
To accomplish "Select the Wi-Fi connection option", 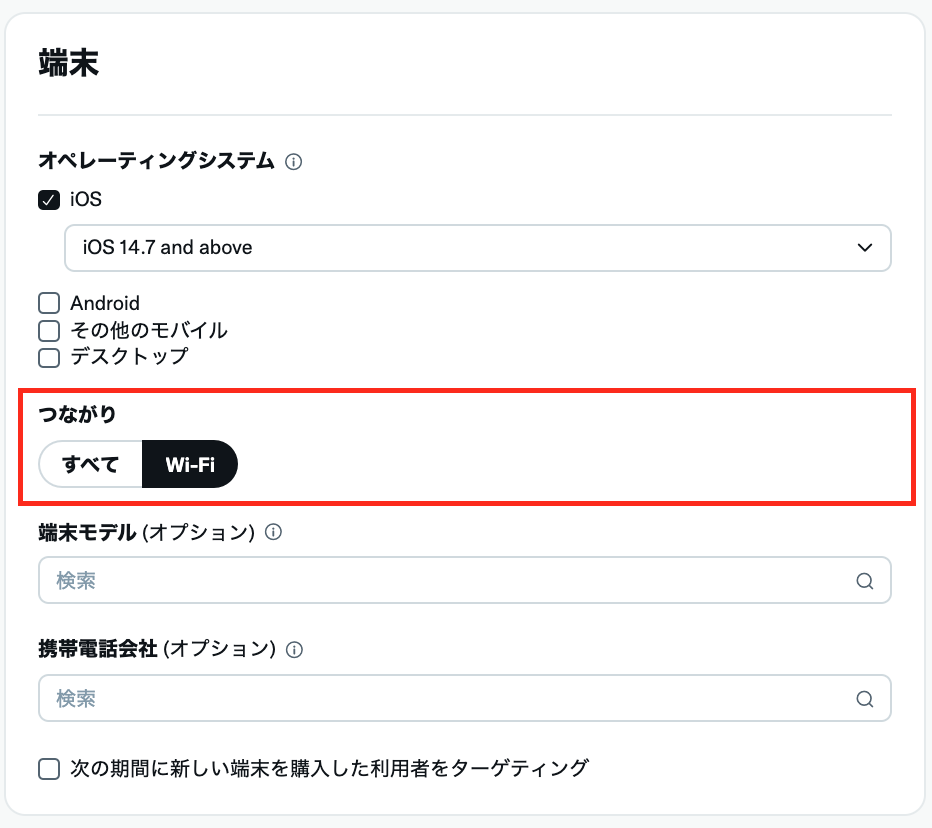I will 190,464.
